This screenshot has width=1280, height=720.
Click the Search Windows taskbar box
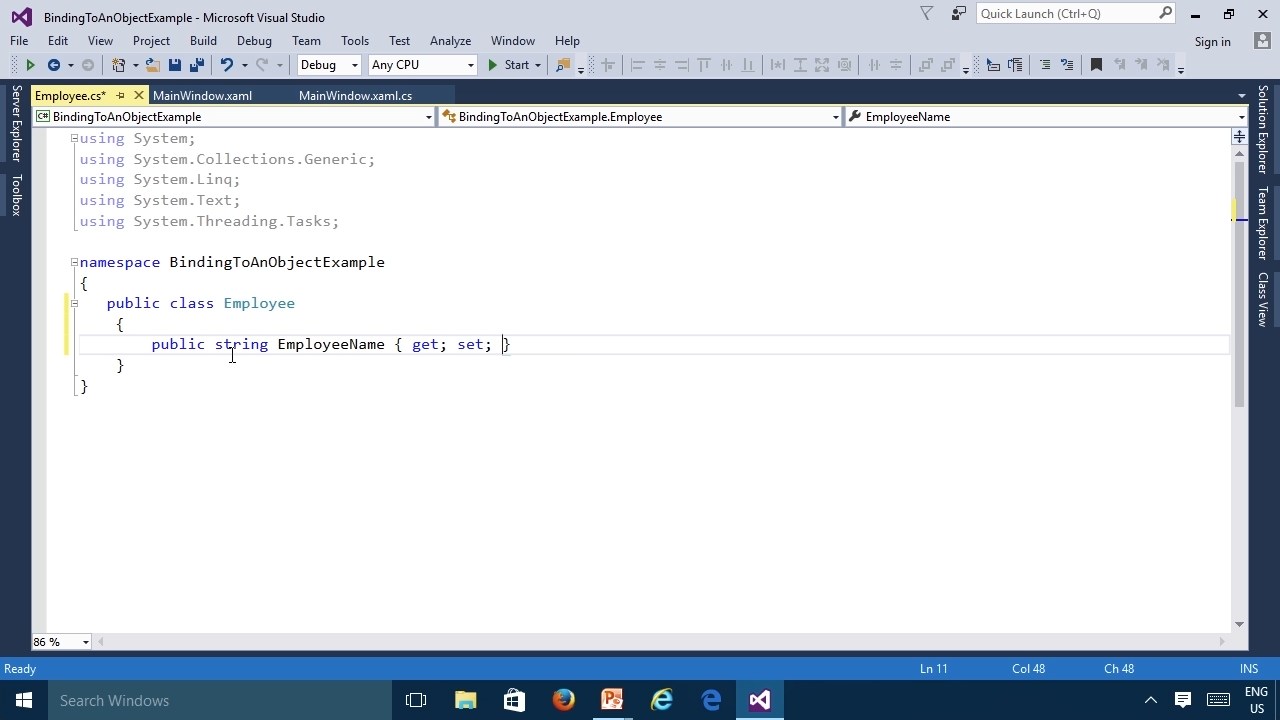pos(220,700)
